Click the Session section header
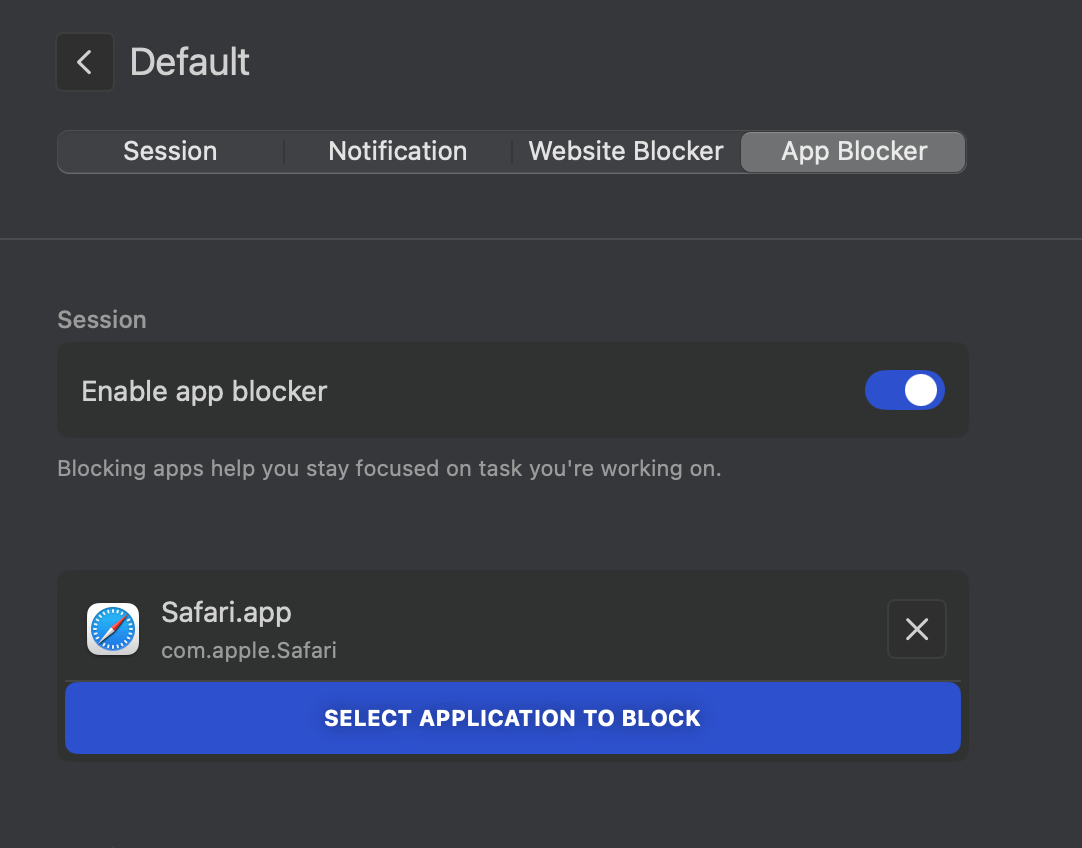The height and width of the screenshot is (848, 1082). [x=102, y=320]
